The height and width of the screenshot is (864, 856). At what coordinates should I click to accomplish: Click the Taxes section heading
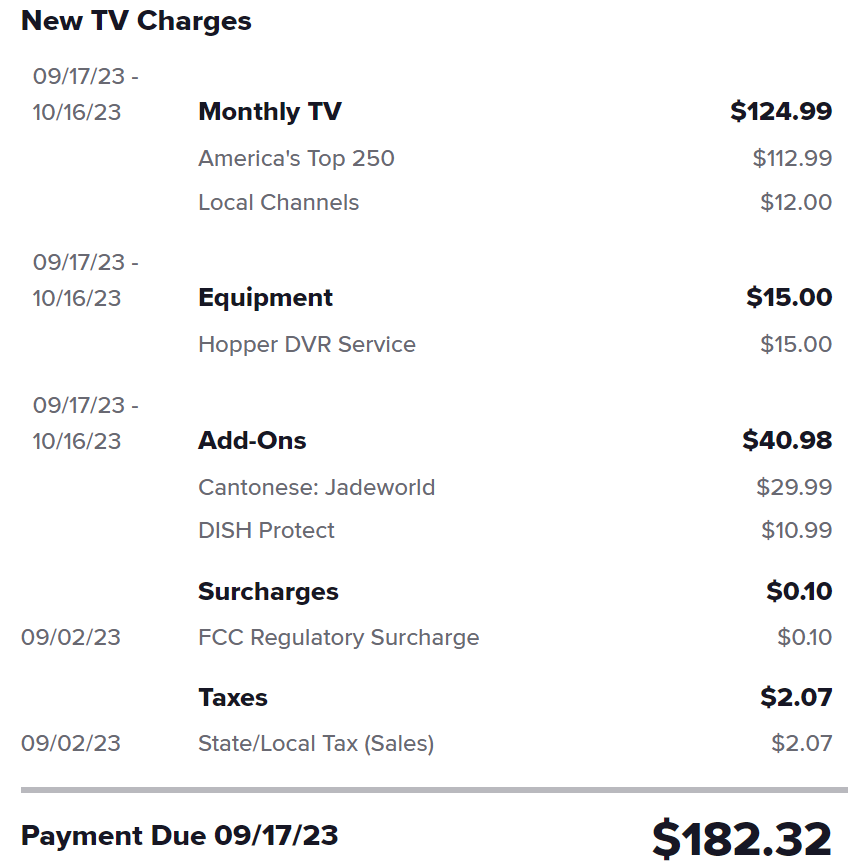pyautogui.click(x=233, y=698)
